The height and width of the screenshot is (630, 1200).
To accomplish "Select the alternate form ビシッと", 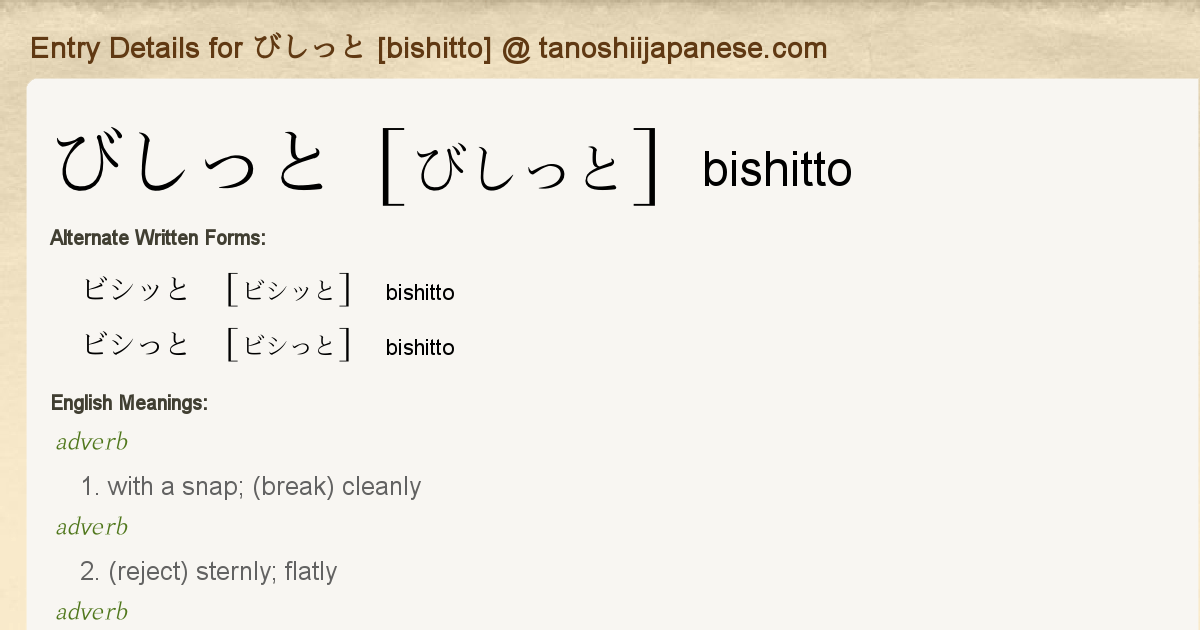I will coord(136,290).
